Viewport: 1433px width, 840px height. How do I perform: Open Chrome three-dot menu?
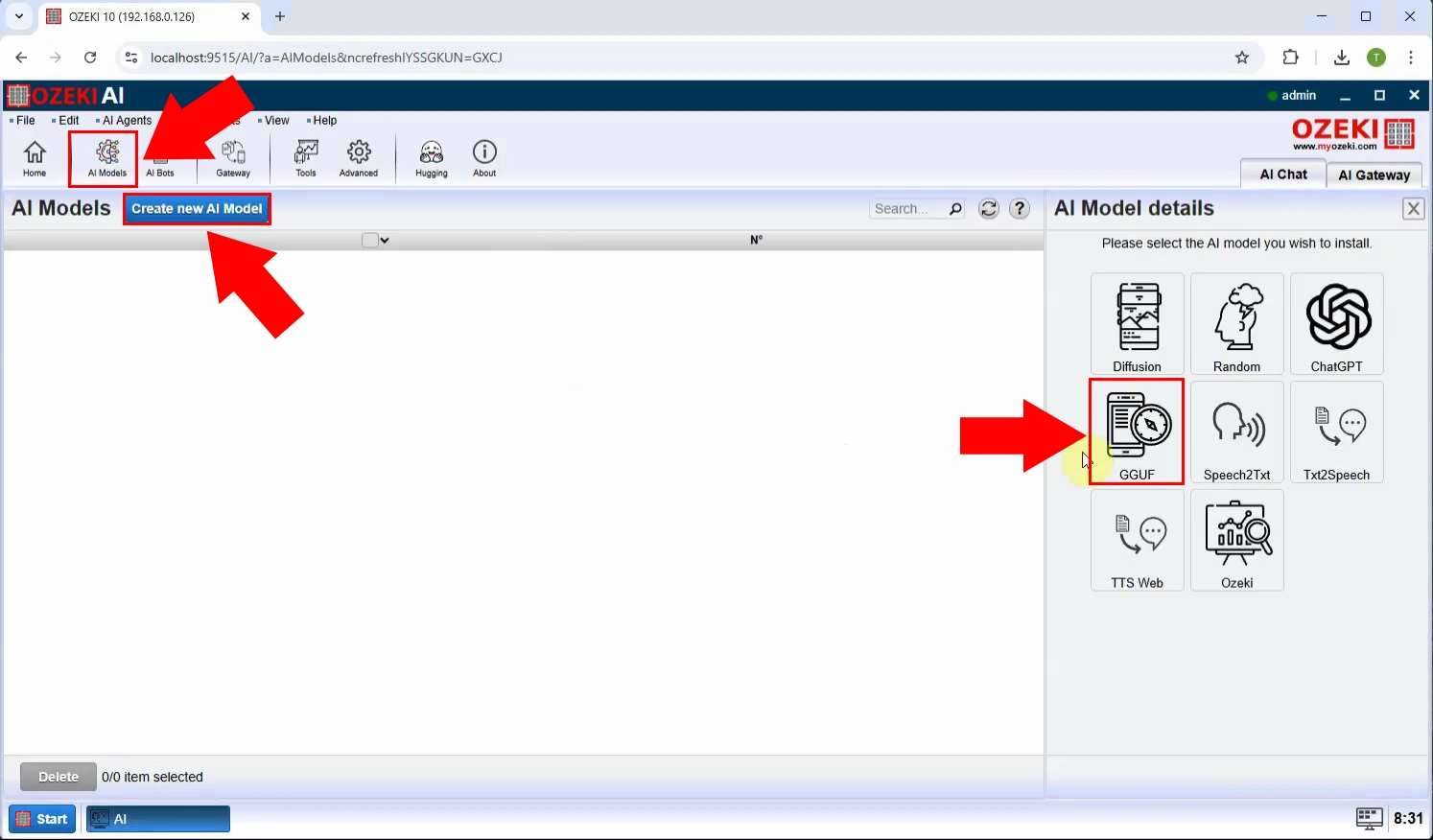[1411, 58]
